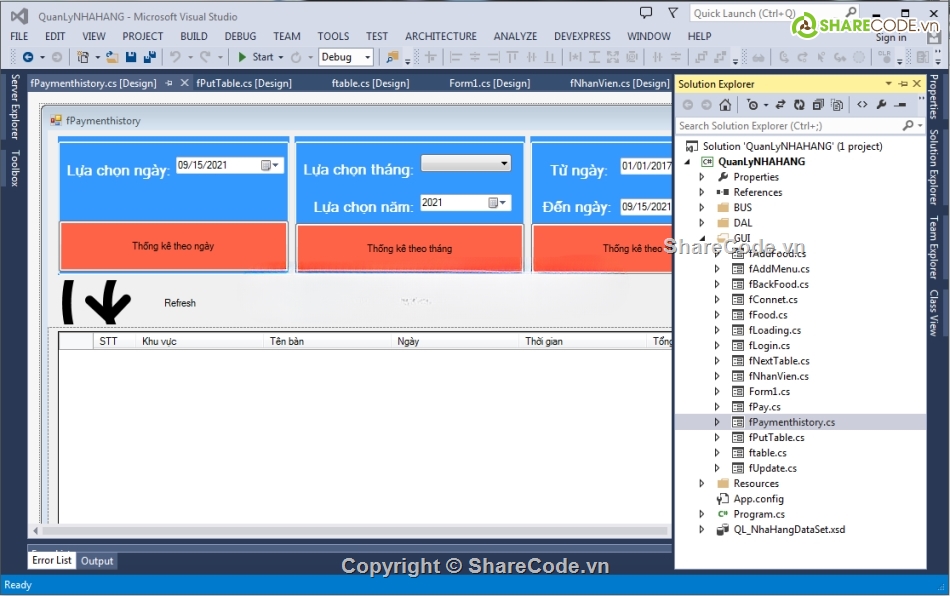Click the Sign in link
950x596 pixels.
click(891, 38)
